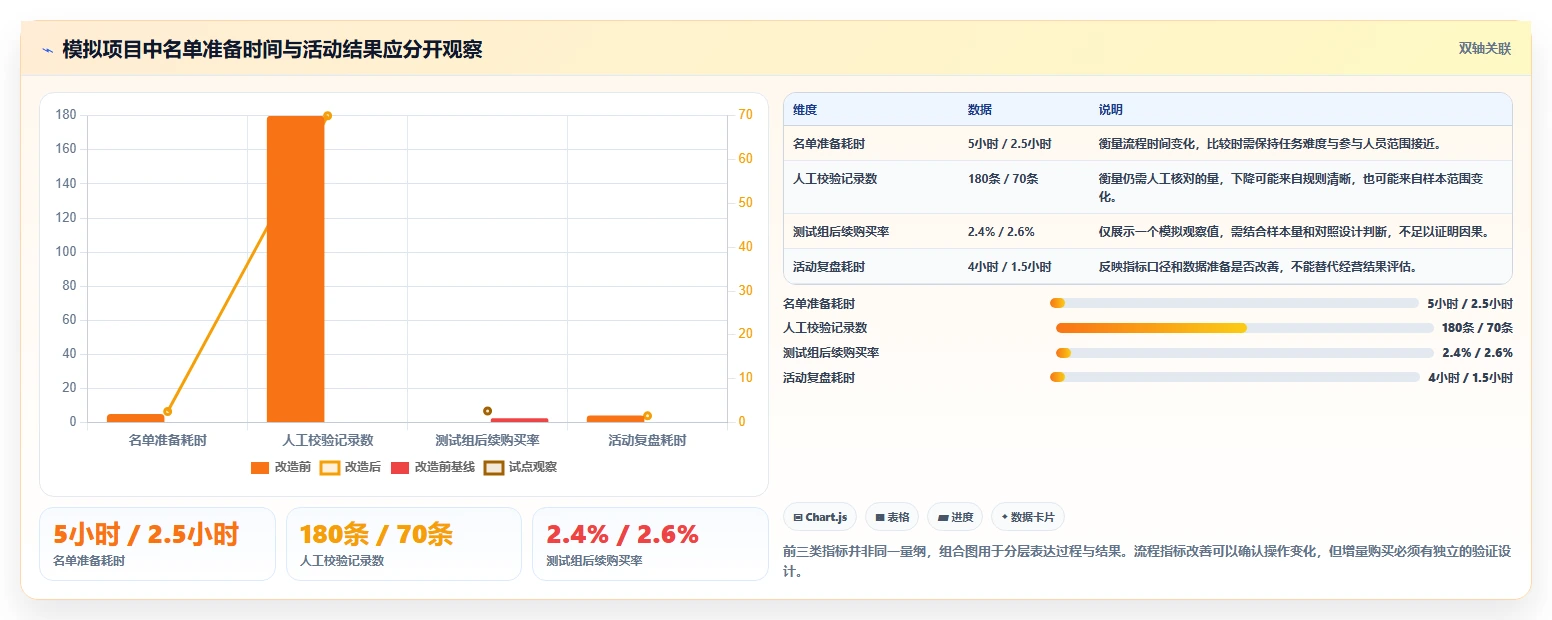Open the 2.4% / 2.6% data card
Screen dimensions: 1552x620
tap(650, 544)
